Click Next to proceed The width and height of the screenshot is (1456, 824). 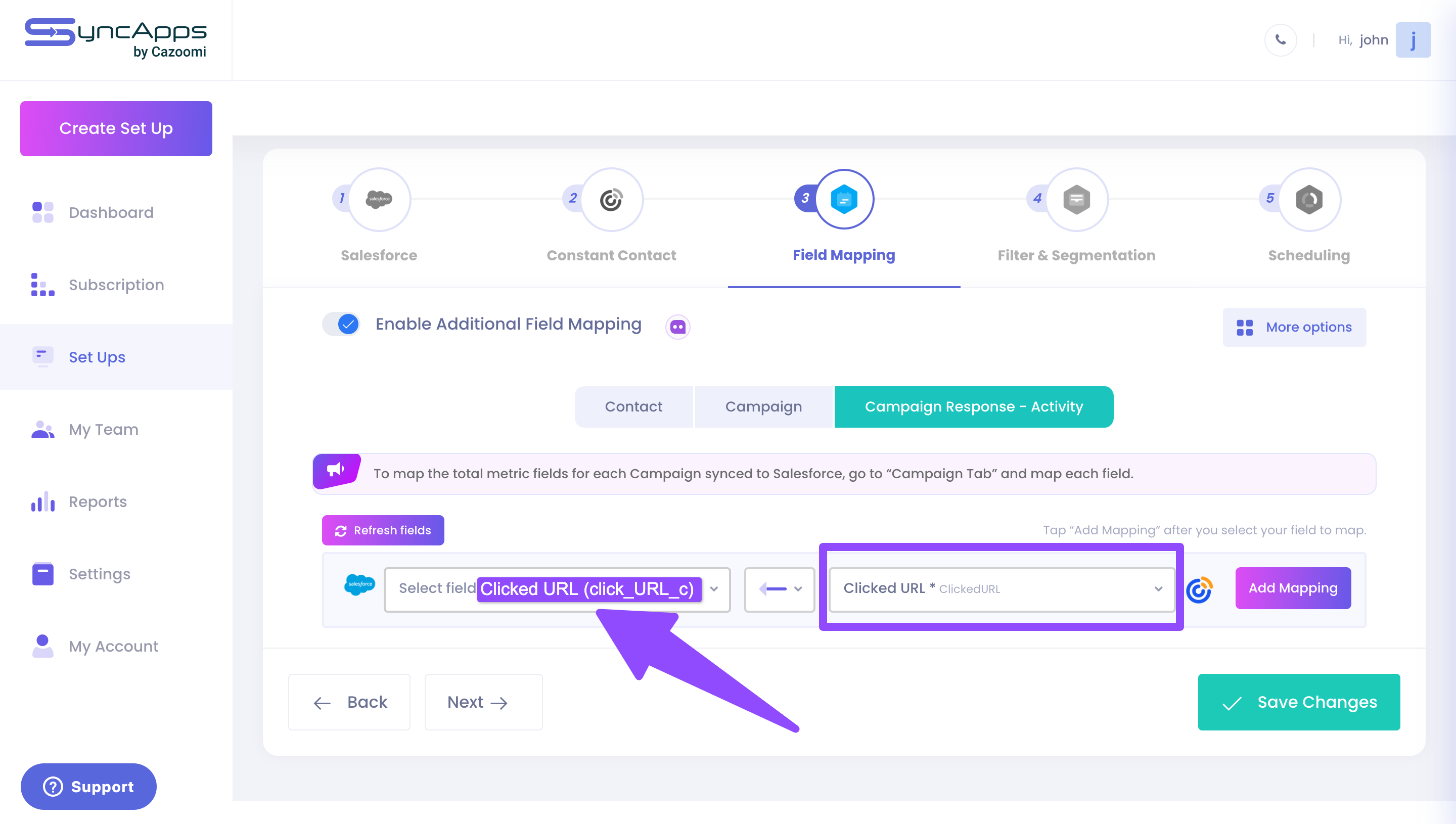[483, 702]
